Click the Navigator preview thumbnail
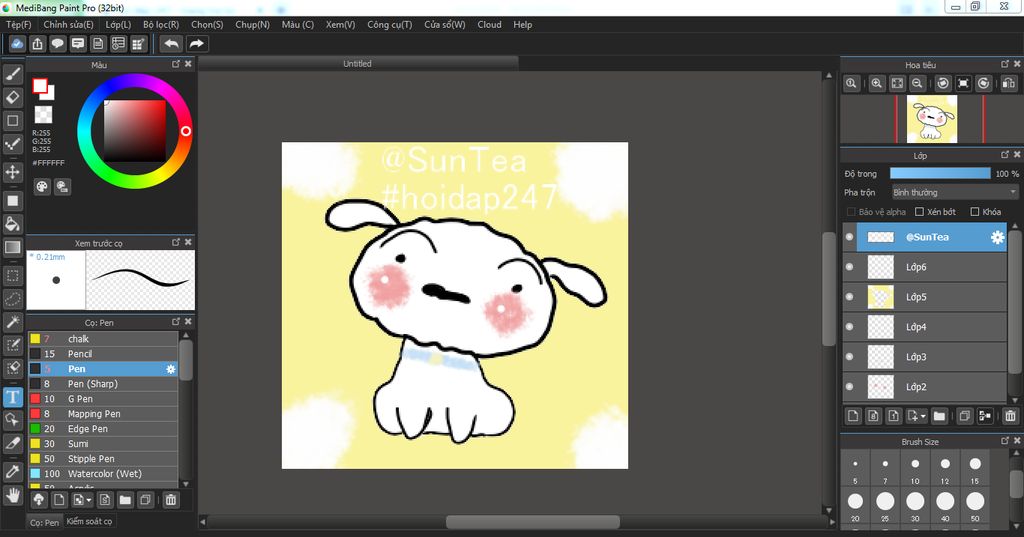1024x537 pixels. (x=932, y=119)
